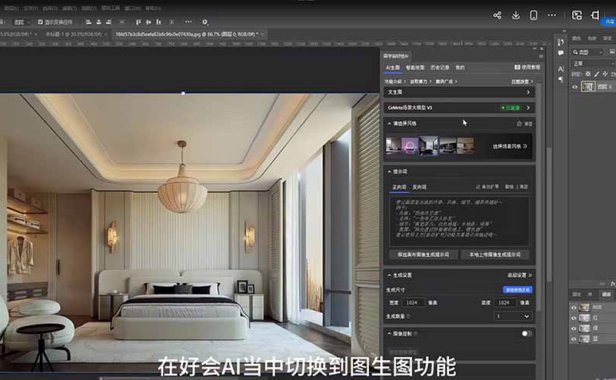Collapse the prompt section chevron
Screen dimensions: 616x380
389,172
